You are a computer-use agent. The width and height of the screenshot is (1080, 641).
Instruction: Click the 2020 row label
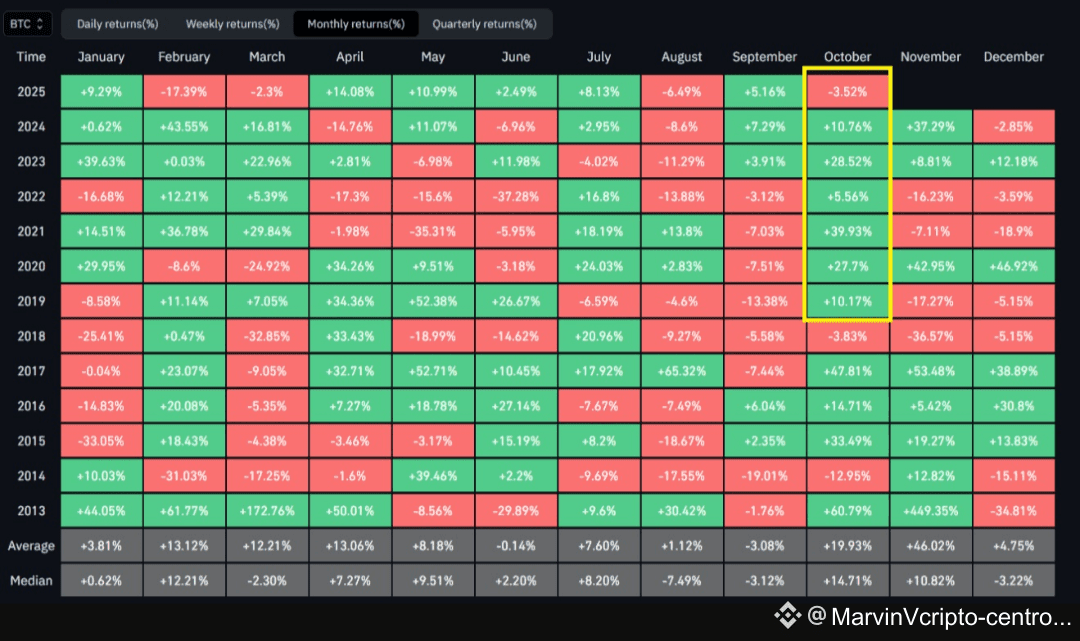coord(31,266)
